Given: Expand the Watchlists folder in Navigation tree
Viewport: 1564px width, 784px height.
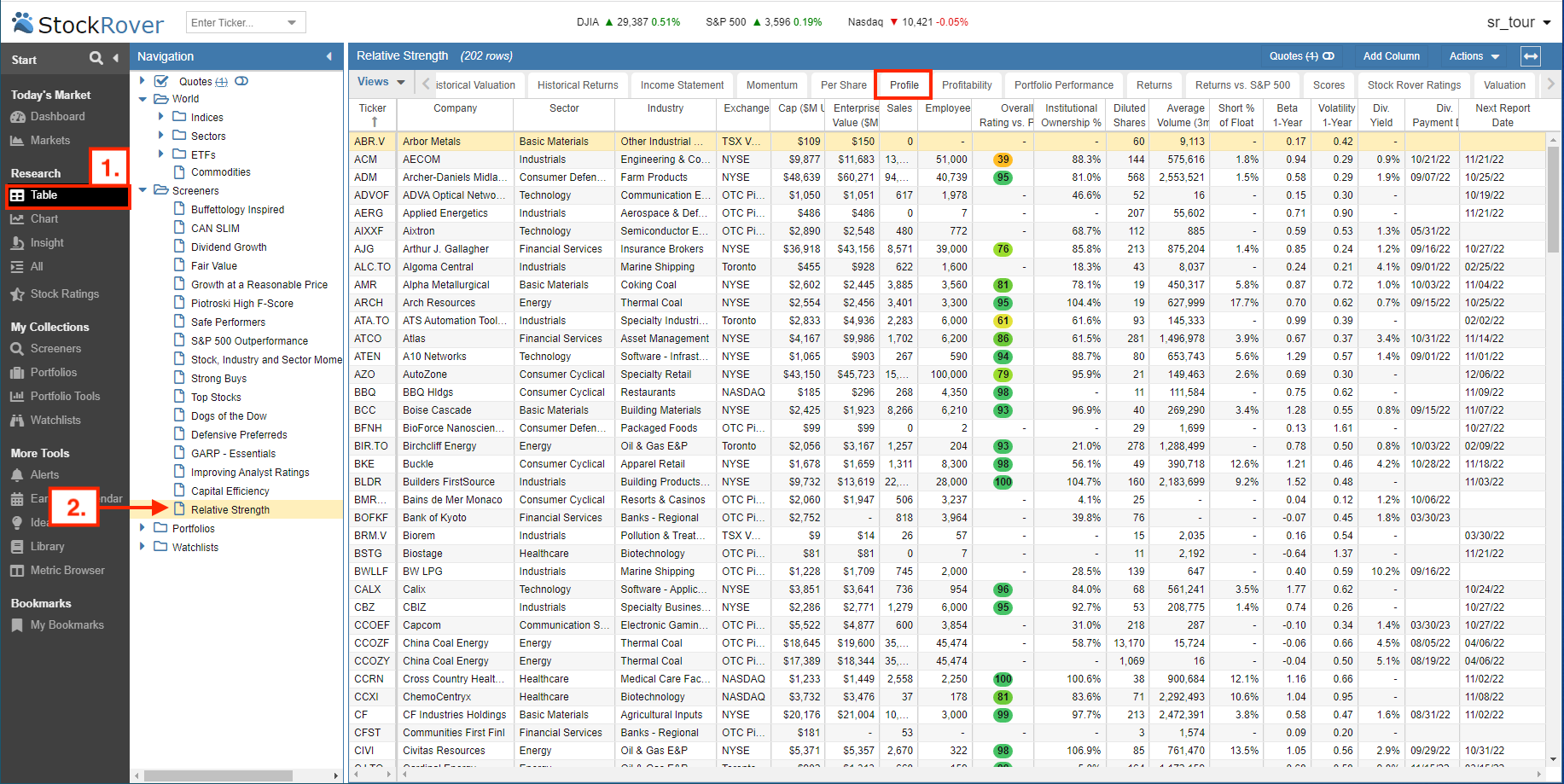Looking at the screenshot, I should tap(142, 546).
